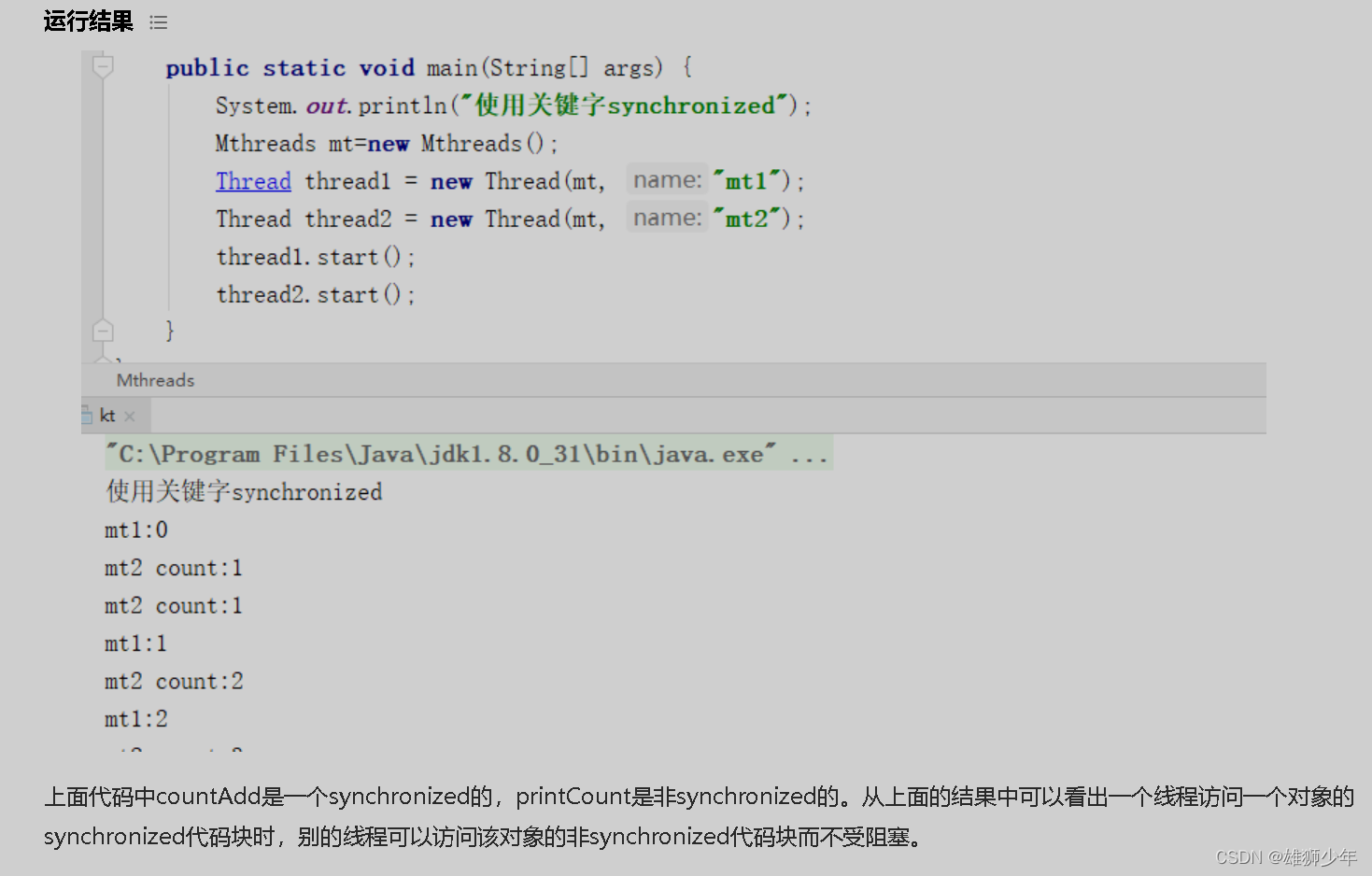Select the Mthreads breadcrumb bar
The height and width of the screenshot is (876, 1372).
point(154,379)
